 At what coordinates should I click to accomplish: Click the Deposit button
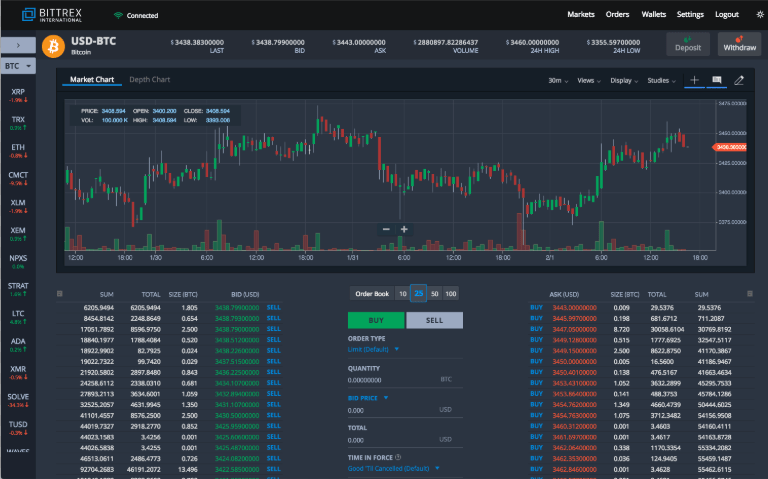point(688,44)
